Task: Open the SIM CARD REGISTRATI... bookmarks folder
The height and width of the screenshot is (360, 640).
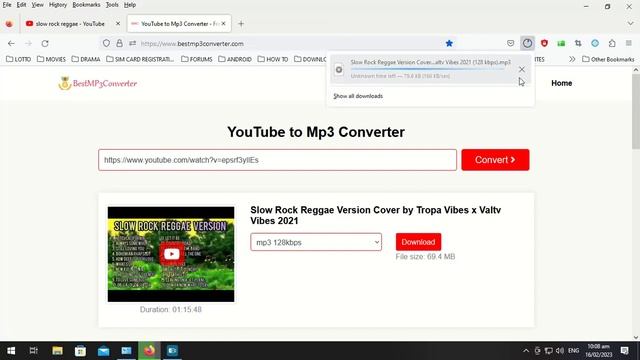Action: [x=140, y=59]
